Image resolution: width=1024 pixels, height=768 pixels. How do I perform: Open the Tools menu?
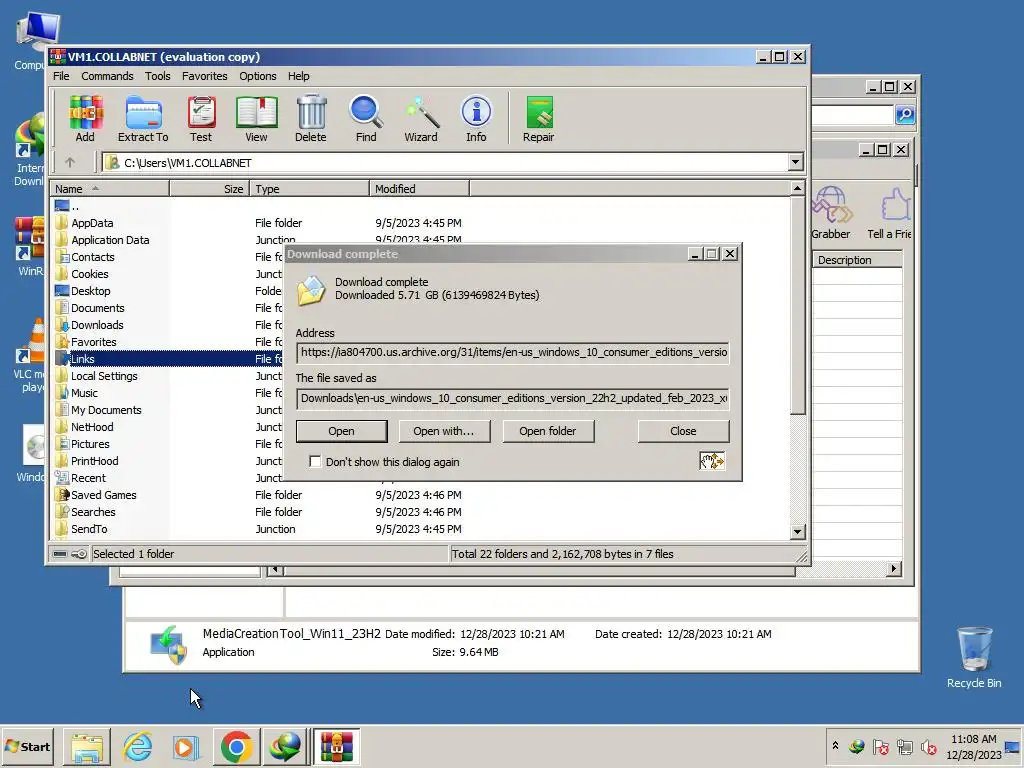(157, 76)
